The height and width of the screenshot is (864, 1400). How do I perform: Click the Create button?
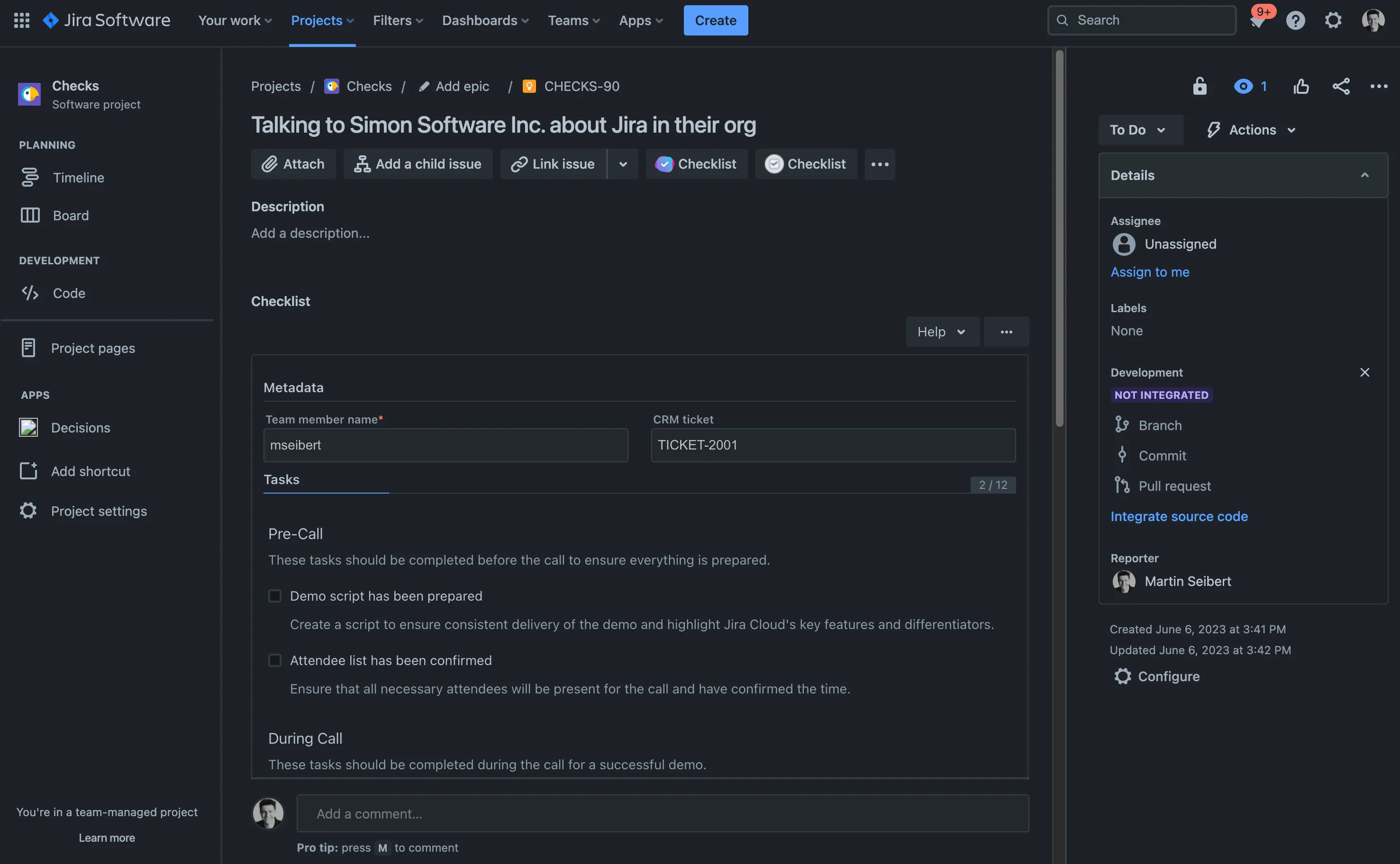coord(716,20)
